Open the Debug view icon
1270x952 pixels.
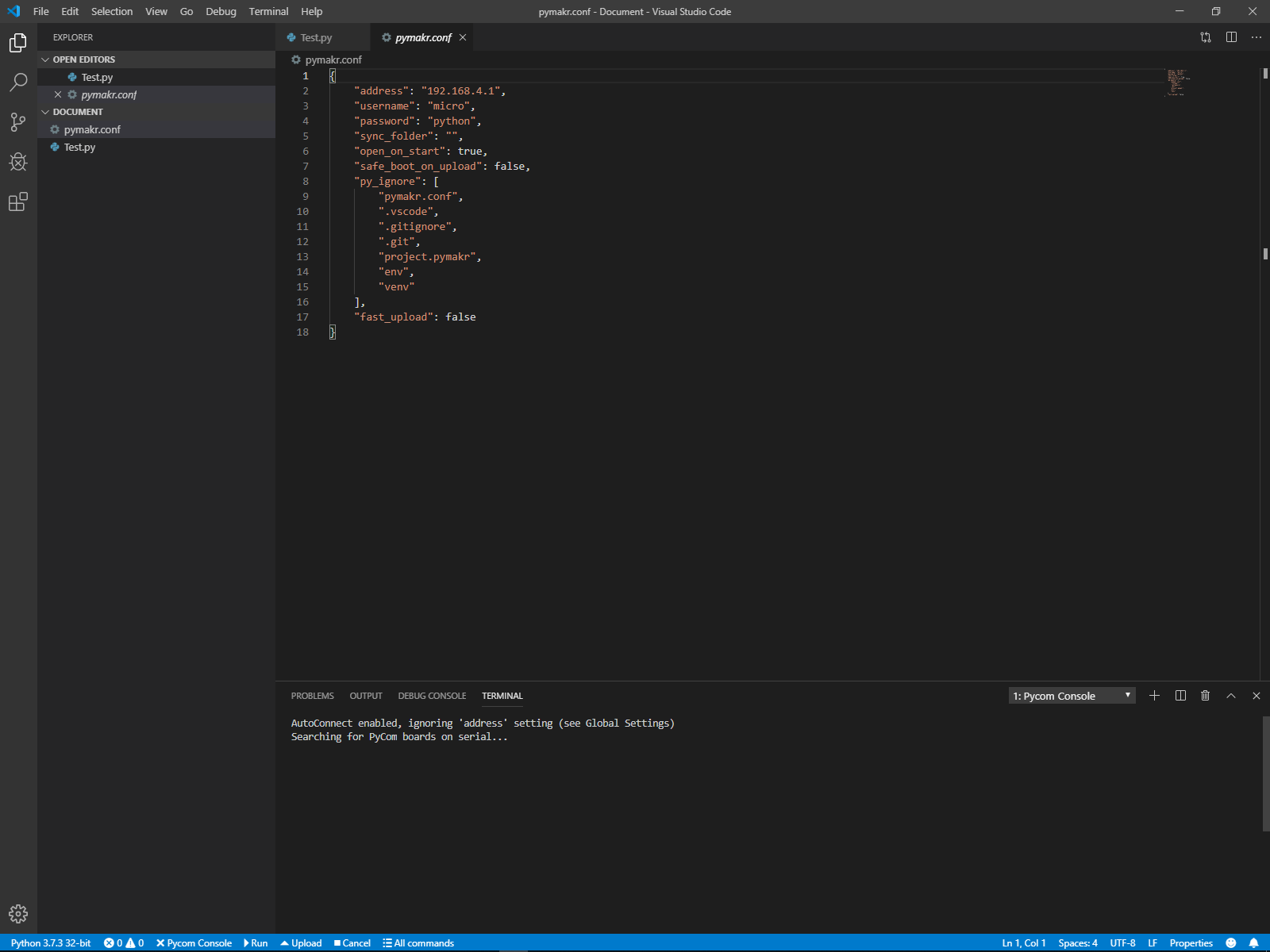pyautogui.click(x=18, y=162)
